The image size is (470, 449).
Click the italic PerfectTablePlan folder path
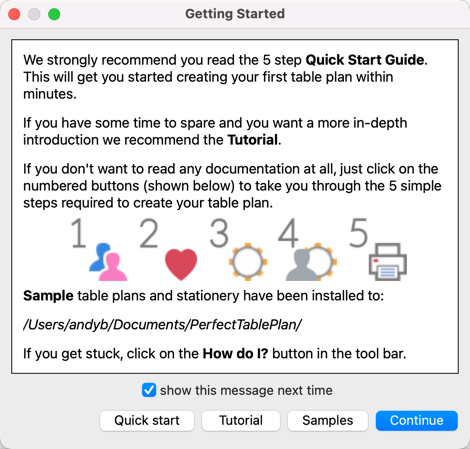(162, 325)
